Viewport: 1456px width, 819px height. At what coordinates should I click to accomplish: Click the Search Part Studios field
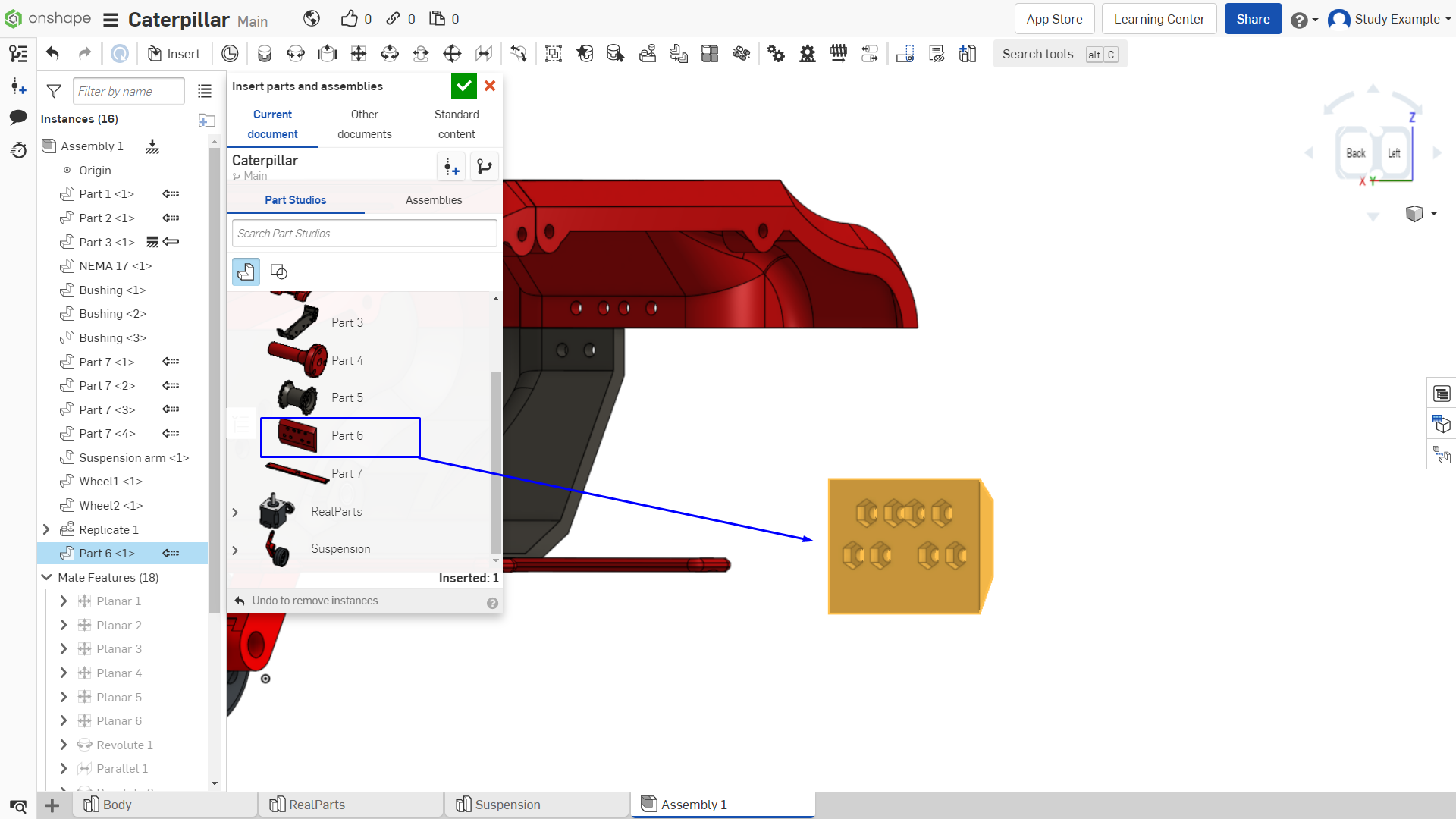tap(365, 234)
